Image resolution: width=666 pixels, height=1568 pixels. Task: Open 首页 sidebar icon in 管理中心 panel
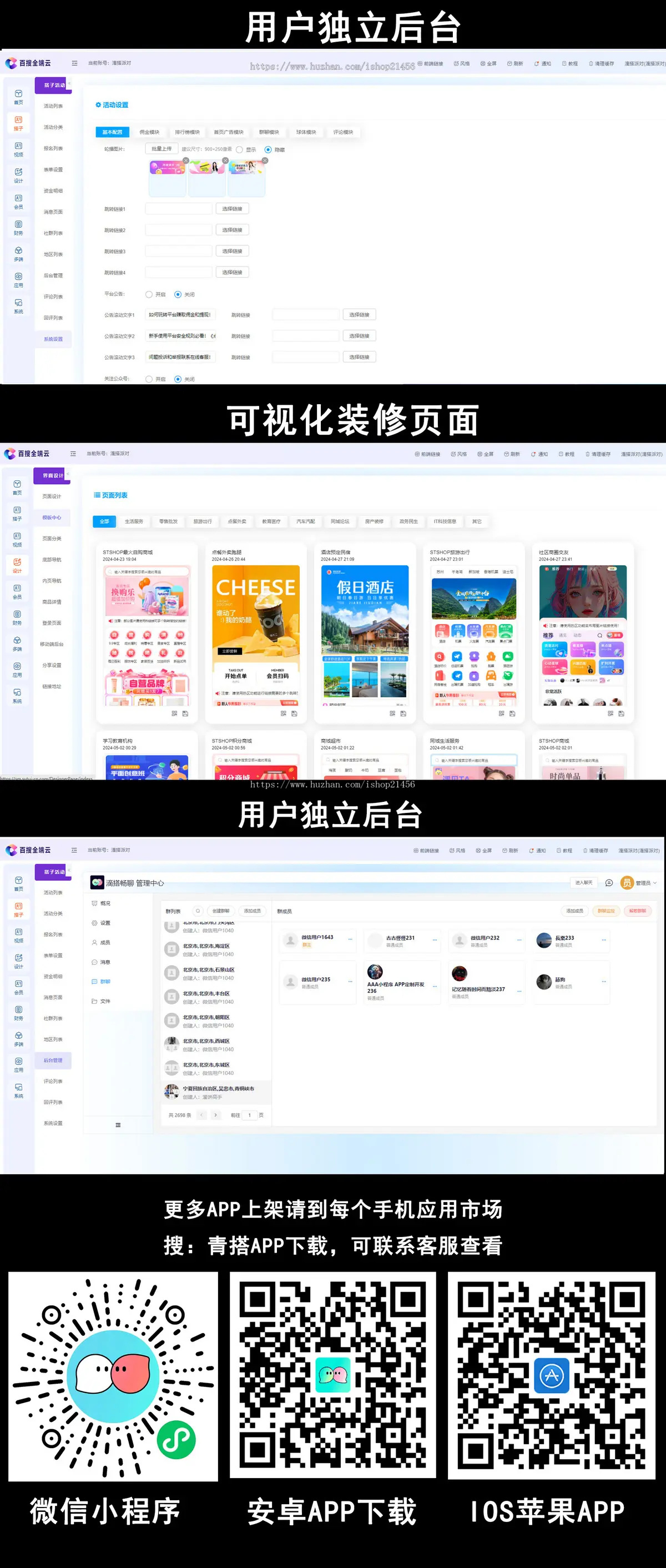(19, 884)
